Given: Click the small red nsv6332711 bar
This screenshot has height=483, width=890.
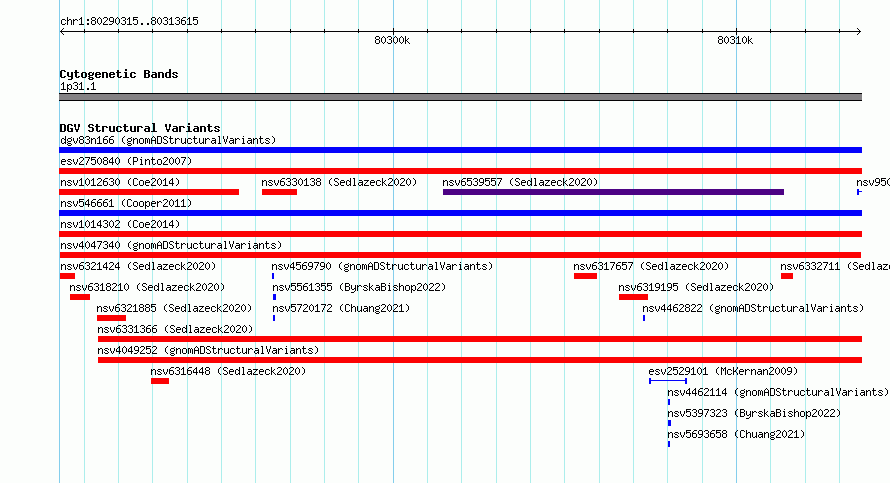Looking at the screenshot, I should coord(787,276).
